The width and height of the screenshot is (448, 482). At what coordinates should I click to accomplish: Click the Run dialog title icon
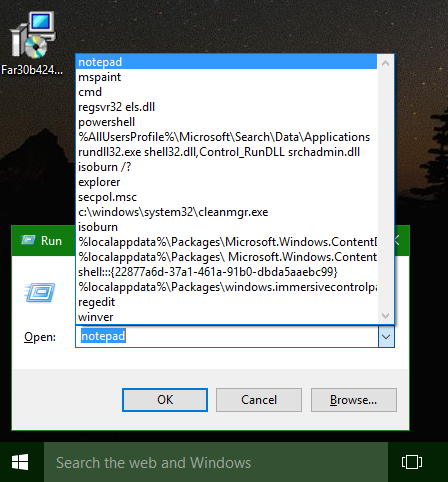pos(28,240)
